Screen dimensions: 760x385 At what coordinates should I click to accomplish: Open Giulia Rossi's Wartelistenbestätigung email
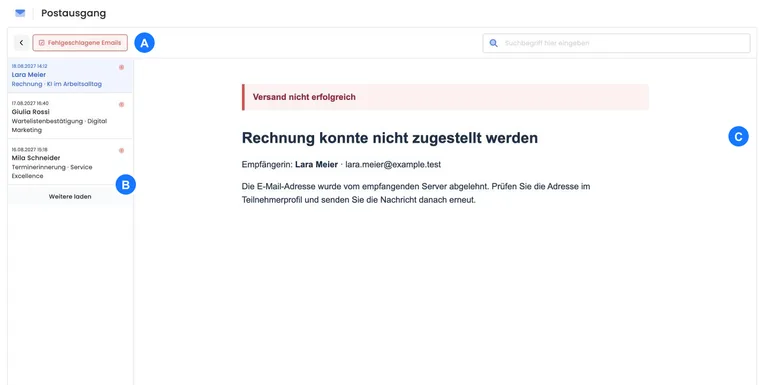click(70, 116)
